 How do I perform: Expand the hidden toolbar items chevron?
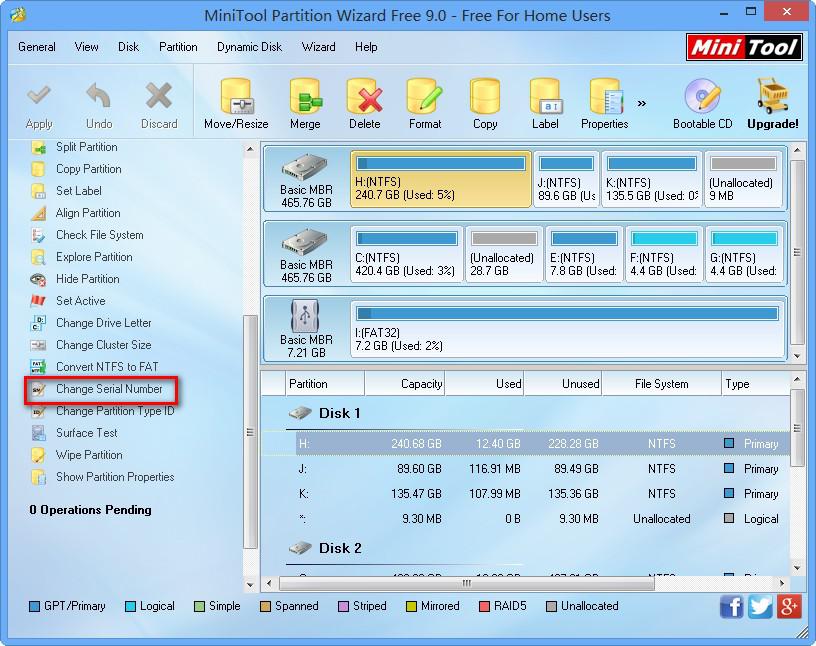tap(642, 100)
